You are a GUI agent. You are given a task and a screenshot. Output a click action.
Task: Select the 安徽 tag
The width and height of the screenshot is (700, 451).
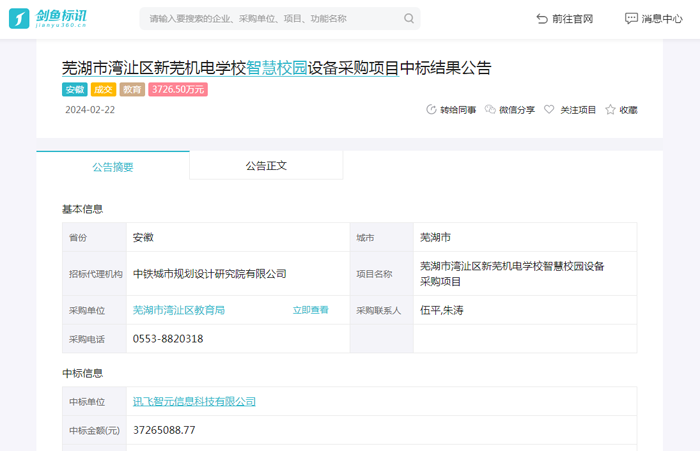point(75,89)
